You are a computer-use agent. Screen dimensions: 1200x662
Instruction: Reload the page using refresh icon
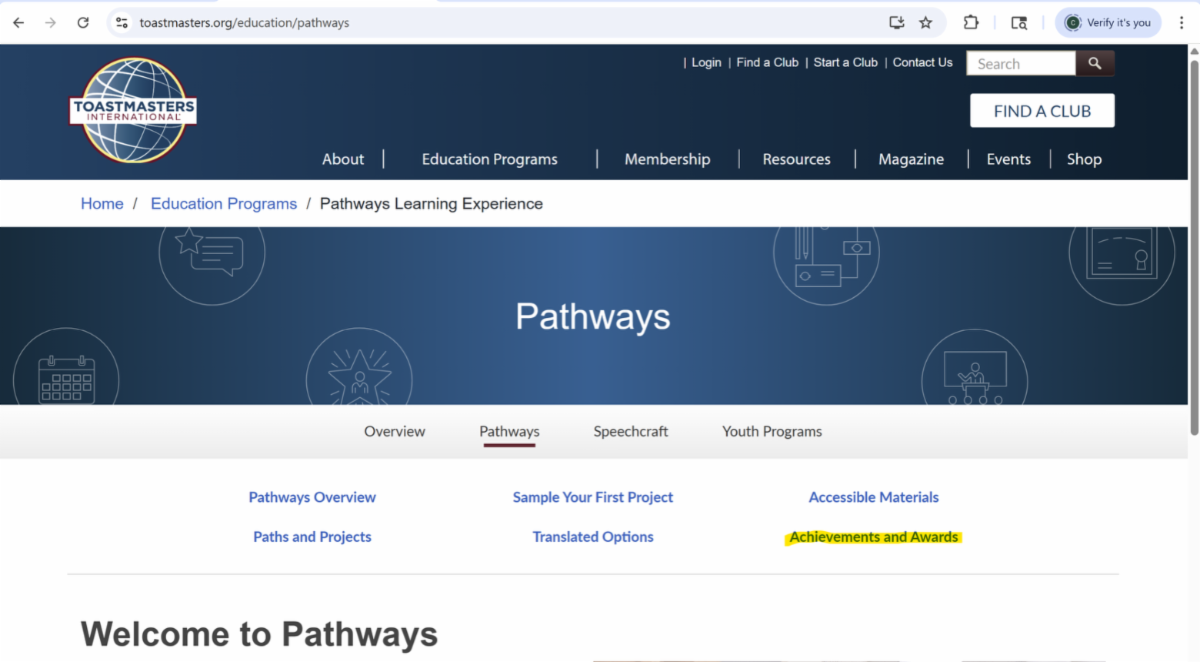click(83, 23)
